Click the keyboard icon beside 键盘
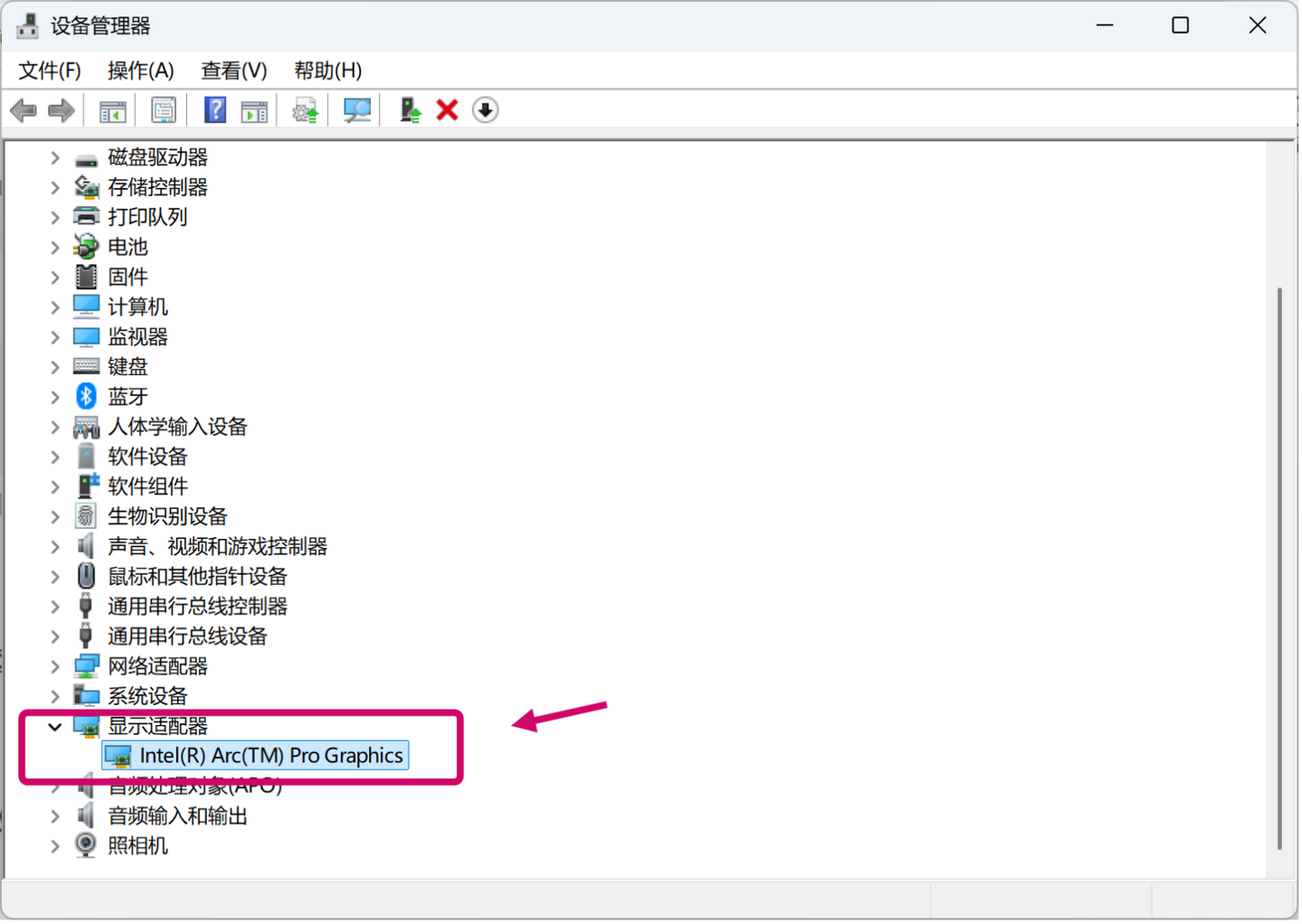The width and height of the screenshot is (1302, 924). click(x=86, y=367)
